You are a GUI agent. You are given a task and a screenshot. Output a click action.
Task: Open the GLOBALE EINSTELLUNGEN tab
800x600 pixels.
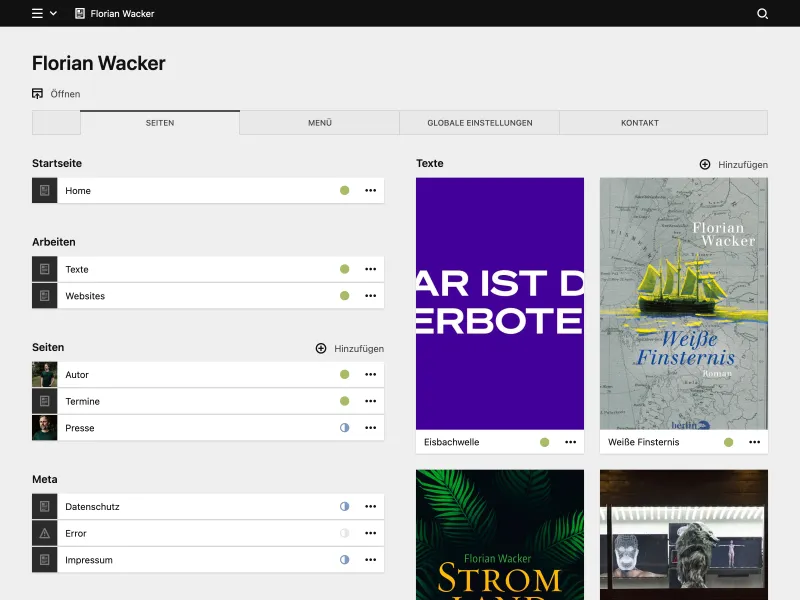pos(479,122)
